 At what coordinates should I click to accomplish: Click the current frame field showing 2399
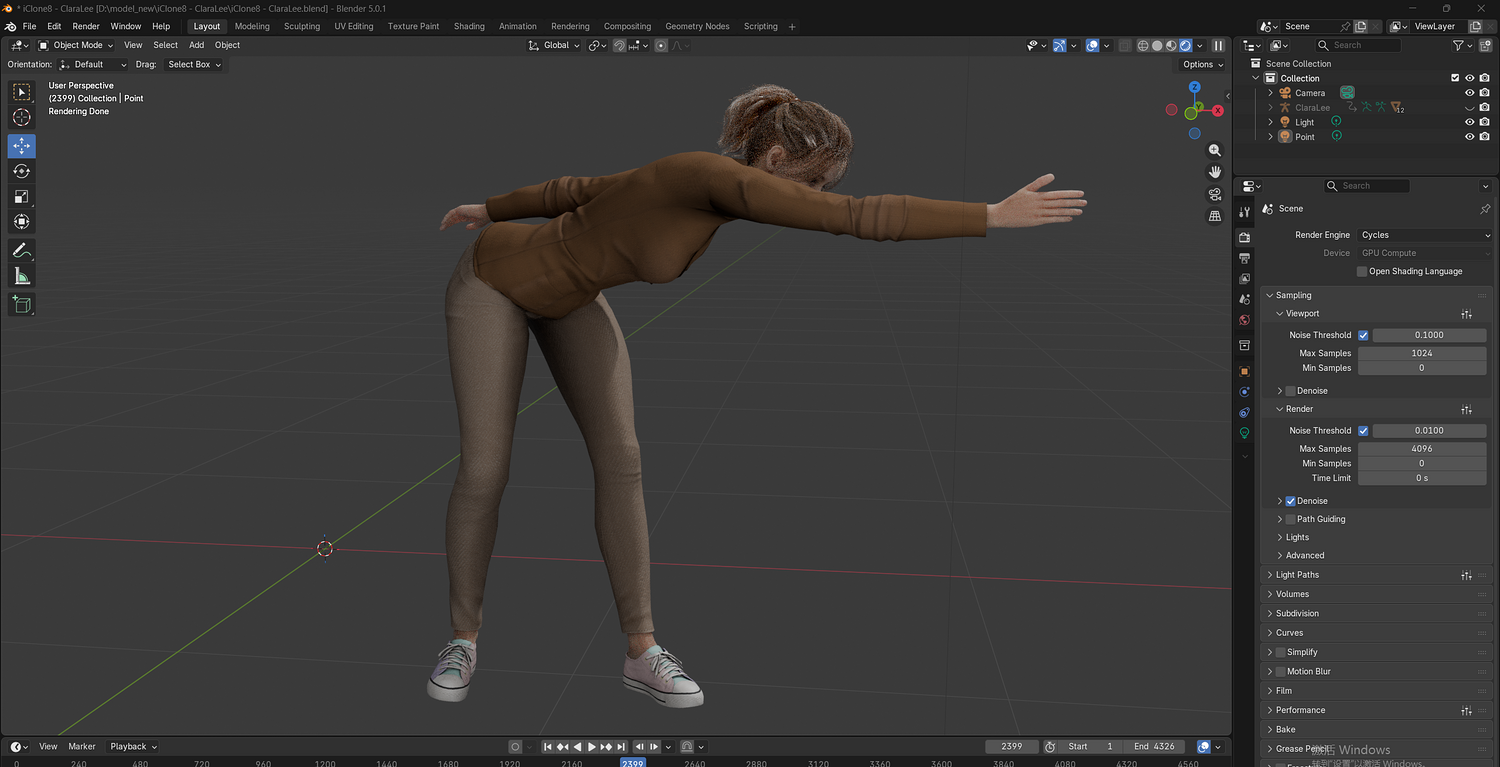click(1011, 747)
